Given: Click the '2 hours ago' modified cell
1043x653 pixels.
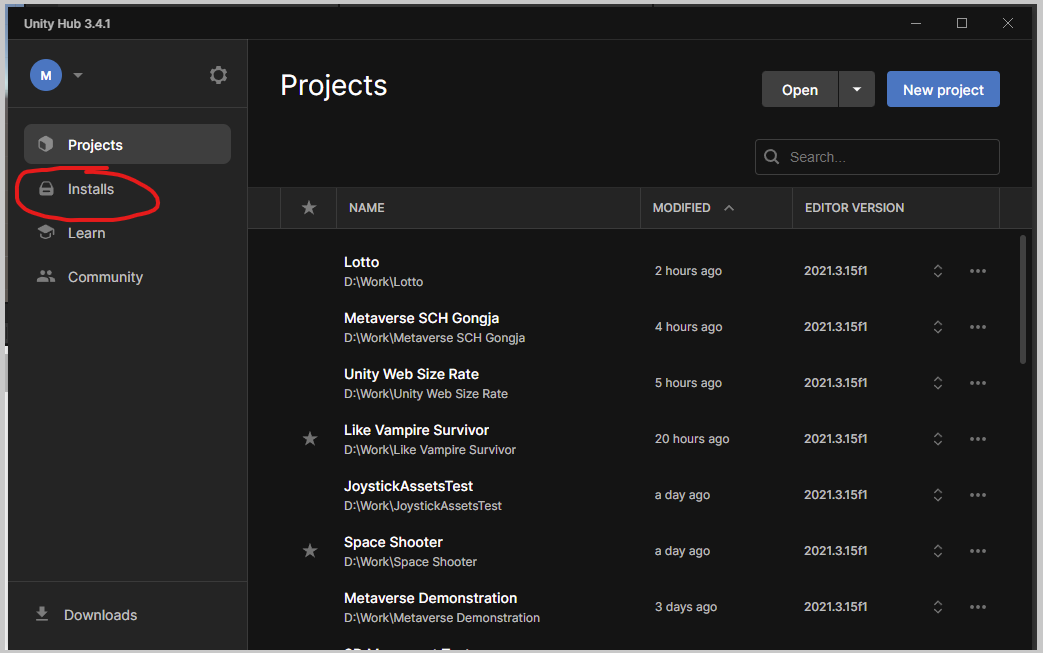Looking at the screenshot, I should pyautogui.click(x=688, y=271).
